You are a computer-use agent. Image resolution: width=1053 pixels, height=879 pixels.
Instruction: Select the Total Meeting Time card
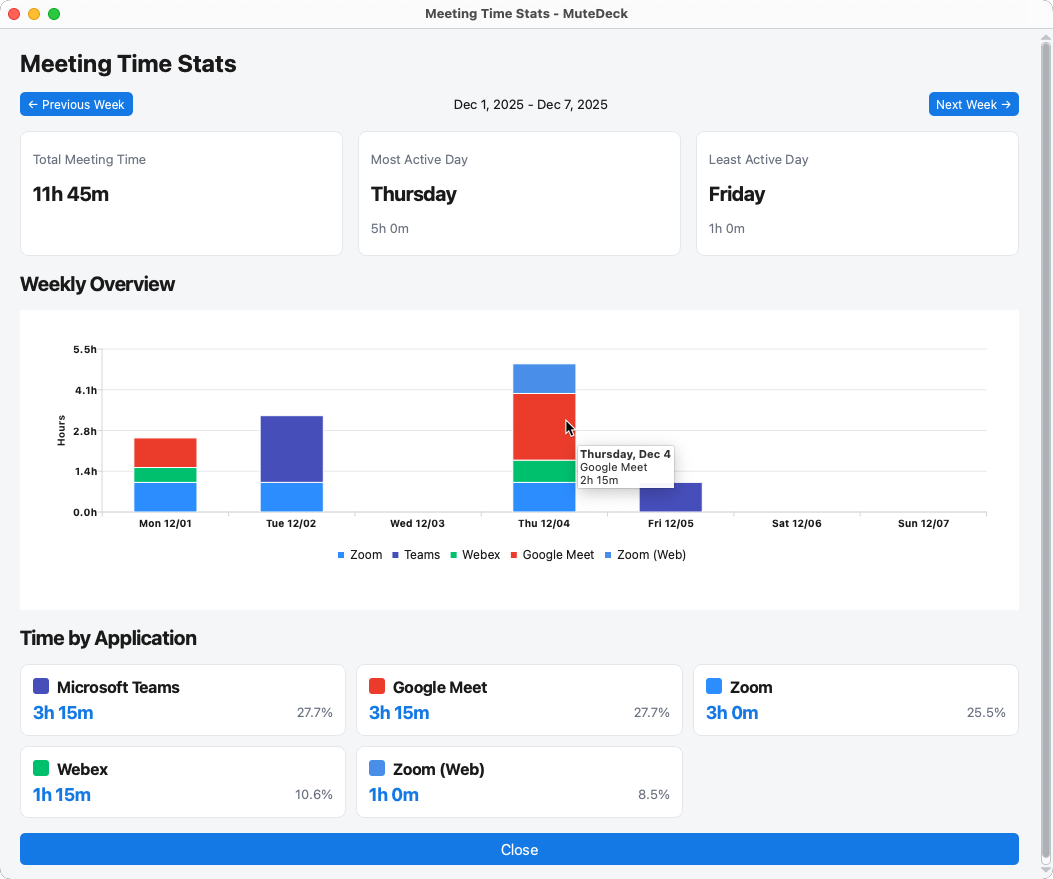coord(181,193)
